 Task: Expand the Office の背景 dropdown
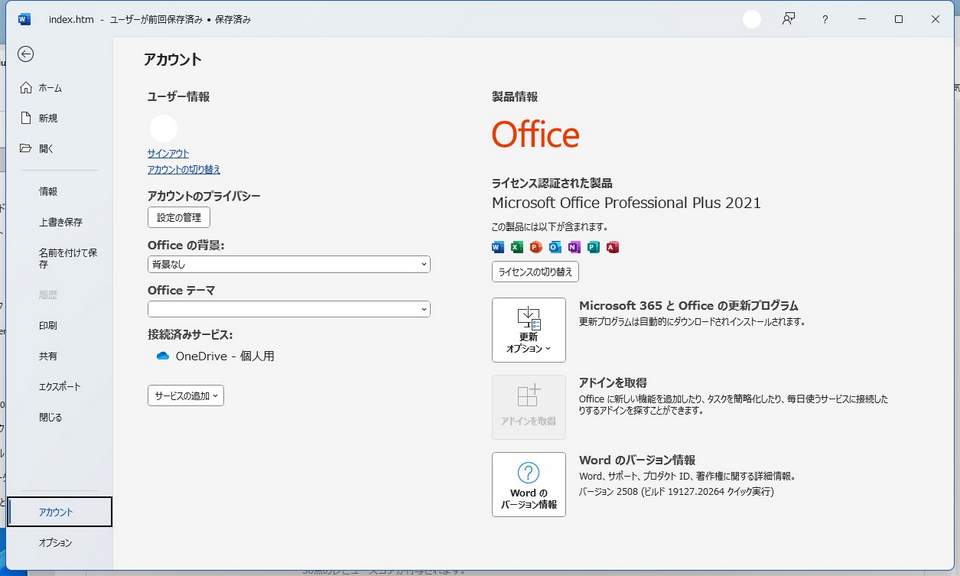click(x=288, y=264)
